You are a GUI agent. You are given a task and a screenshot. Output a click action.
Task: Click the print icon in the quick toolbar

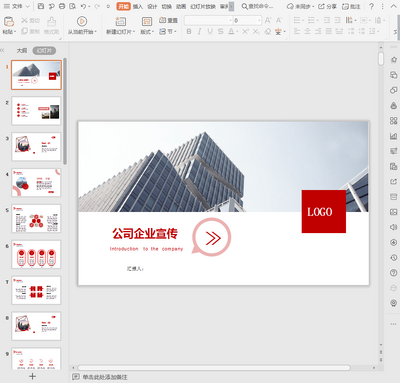click(62, 6)
